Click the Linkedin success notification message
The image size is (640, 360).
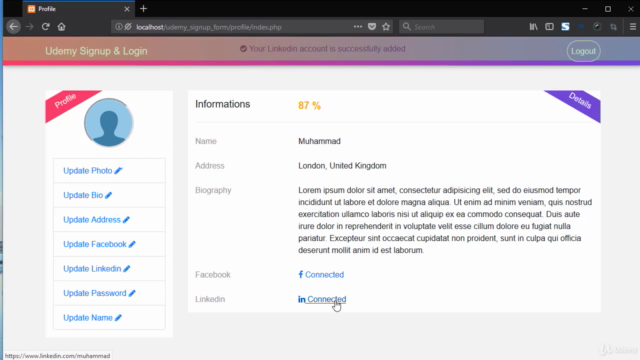[322, 49]
